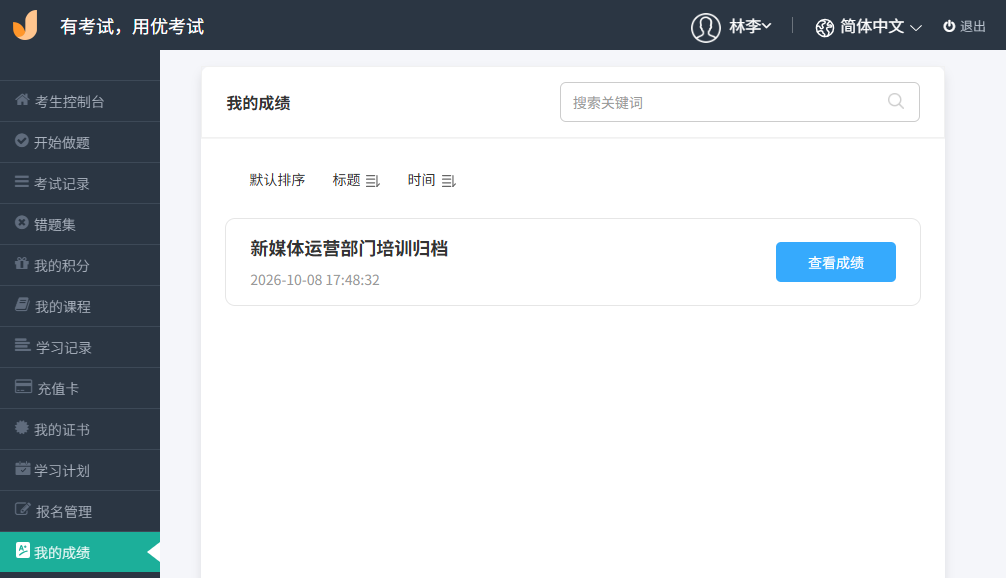1006x578 pixels.
Task: Open 考生控制台 in sidebar
Action: [80, 101]
